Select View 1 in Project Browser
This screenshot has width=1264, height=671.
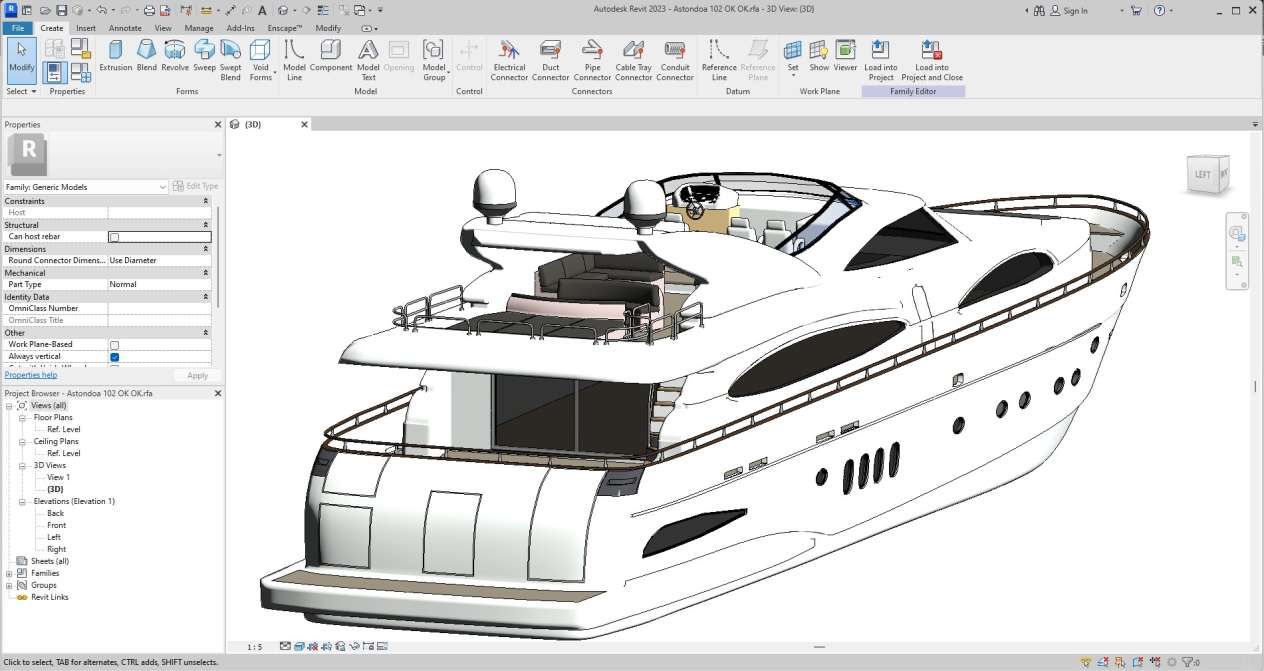pos(58,477)
